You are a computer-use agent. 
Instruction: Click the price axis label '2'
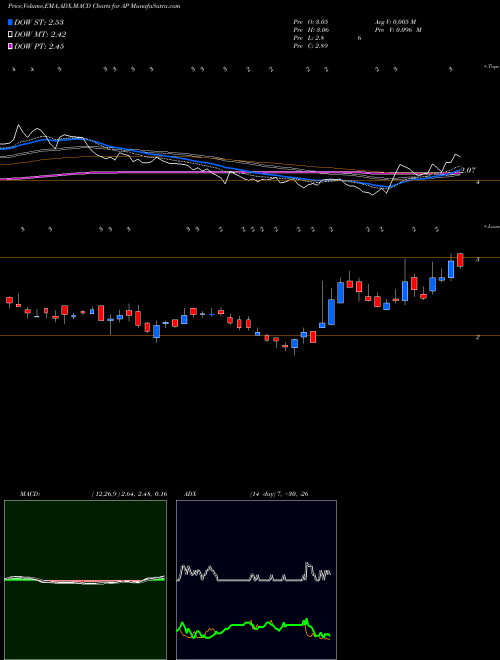click(477, 337)
